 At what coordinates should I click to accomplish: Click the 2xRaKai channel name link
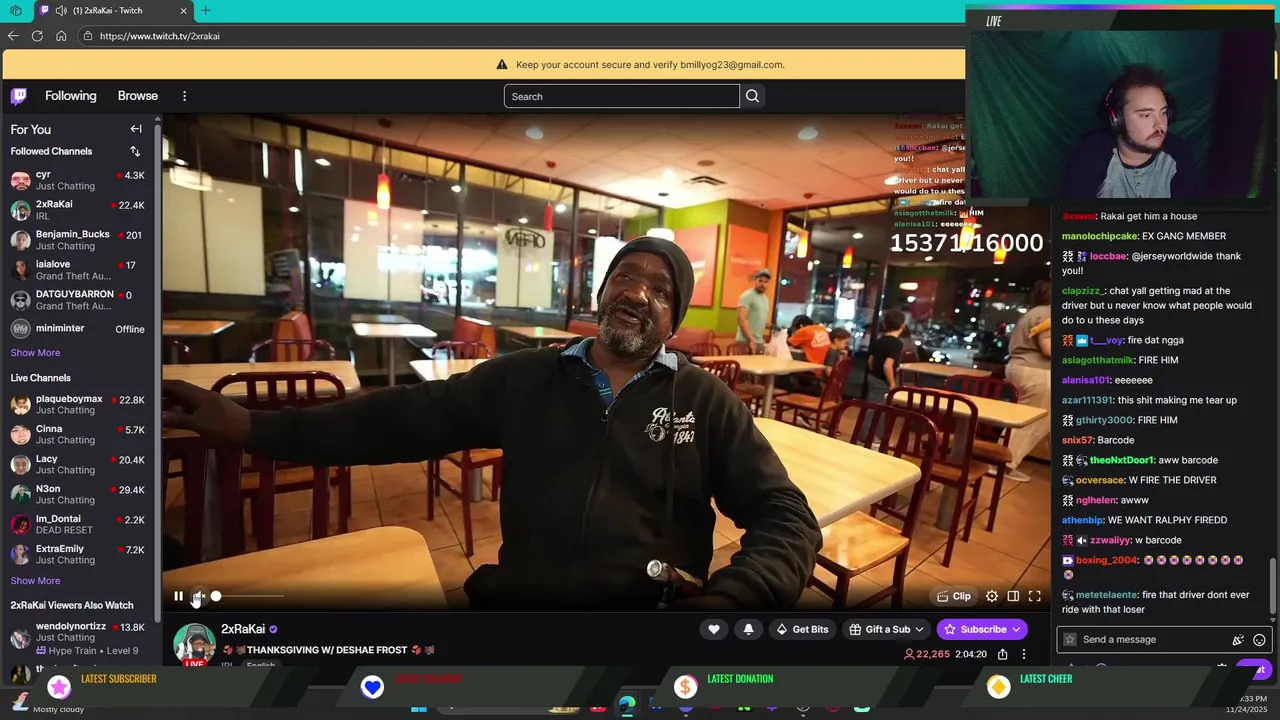[x=243, y=629]
